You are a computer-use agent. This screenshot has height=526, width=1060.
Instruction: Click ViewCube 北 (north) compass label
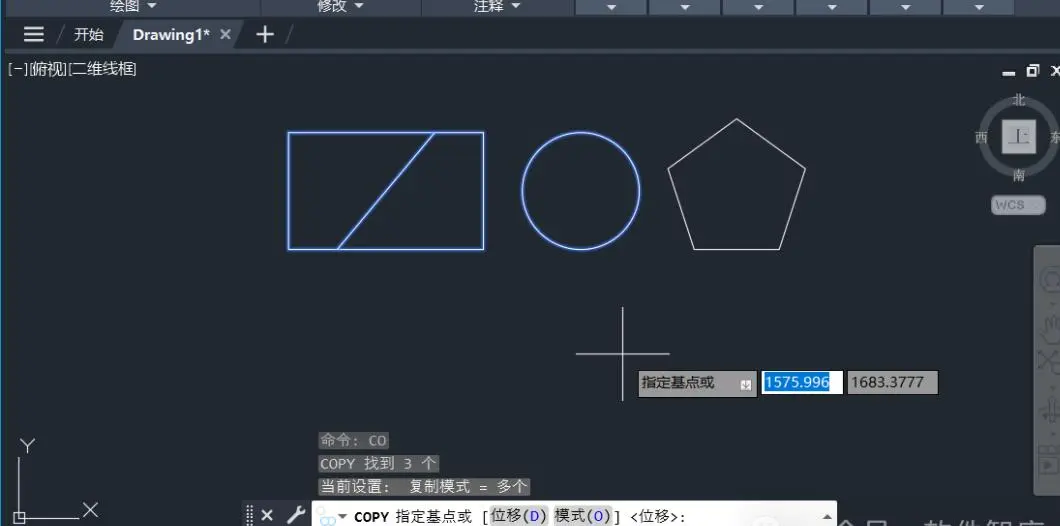point(1019,100)
